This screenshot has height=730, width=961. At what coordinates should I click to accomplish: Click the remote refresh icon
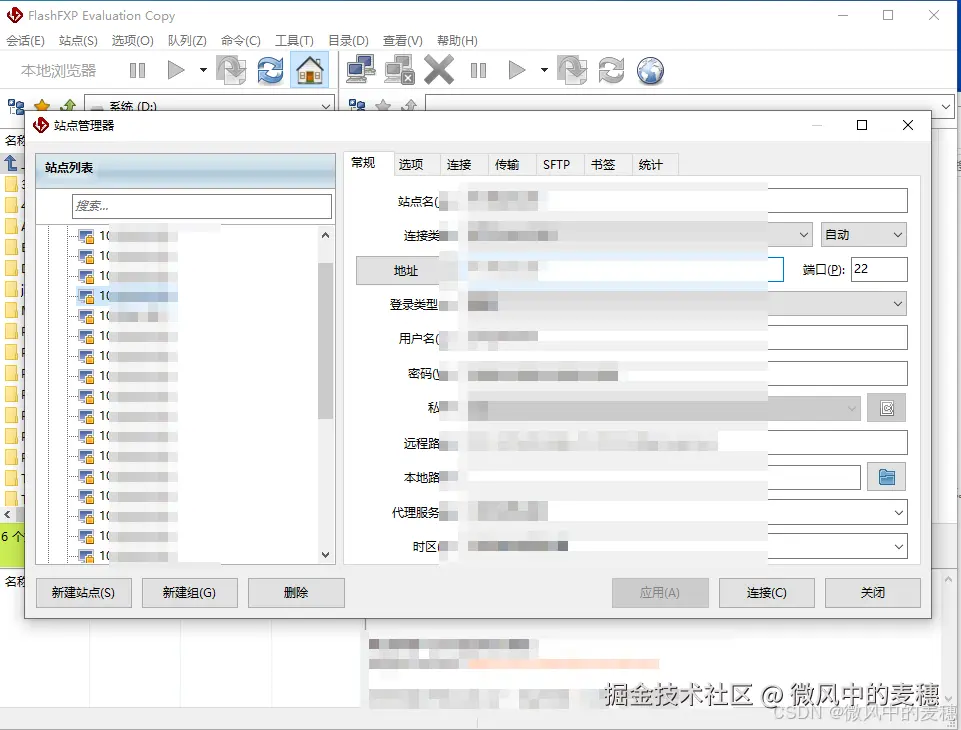click(x=611, y=70)
